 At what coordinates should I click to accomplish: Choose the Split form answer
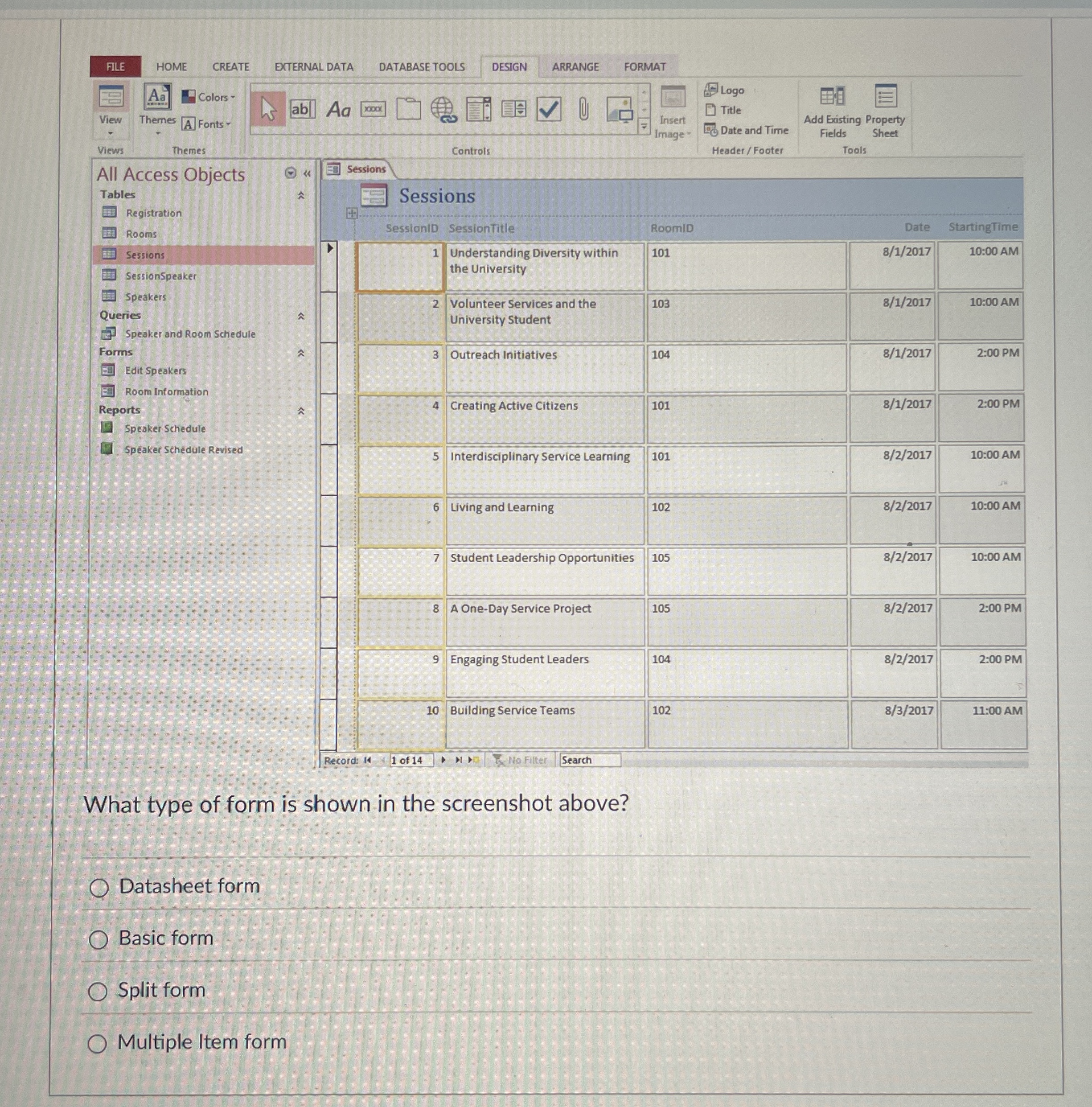(100, 991)
